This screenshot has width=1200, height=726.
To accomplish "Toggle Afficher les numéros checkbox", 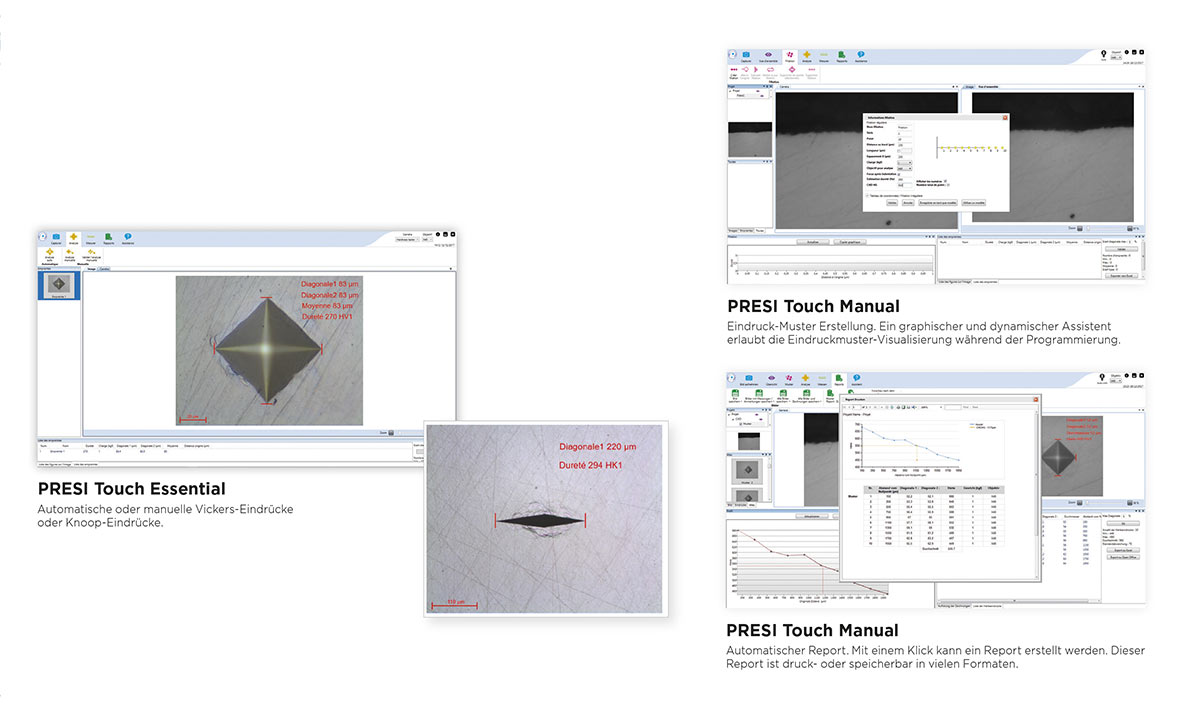I will (945, 181).
